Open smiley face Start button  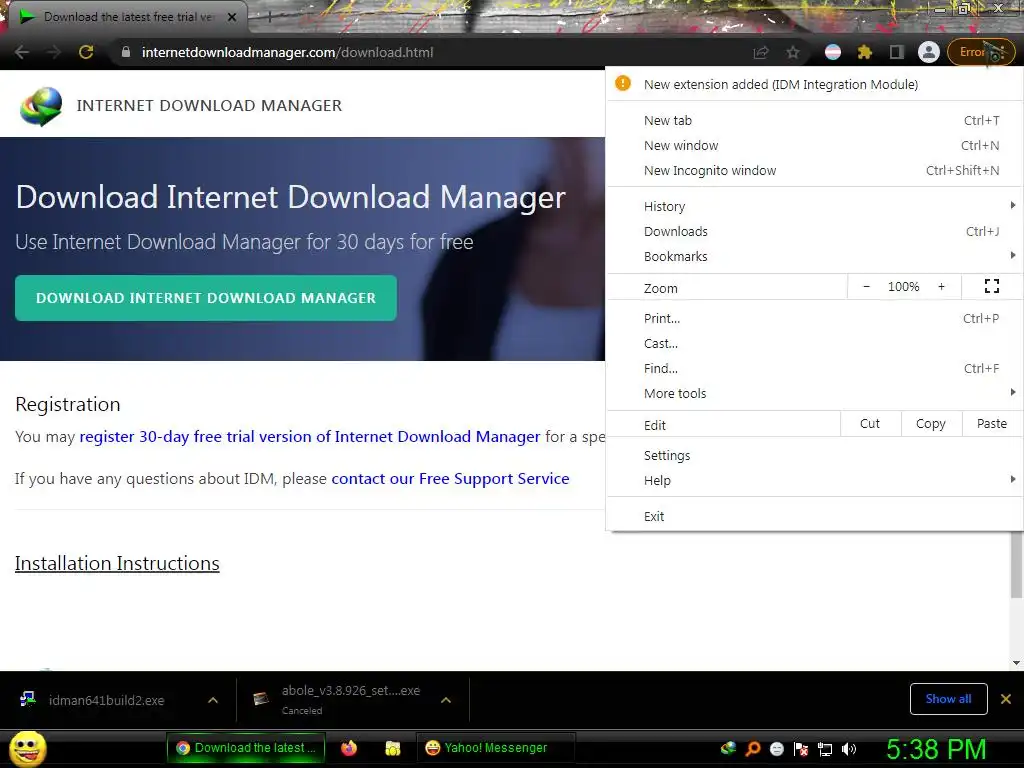point(27,749)
